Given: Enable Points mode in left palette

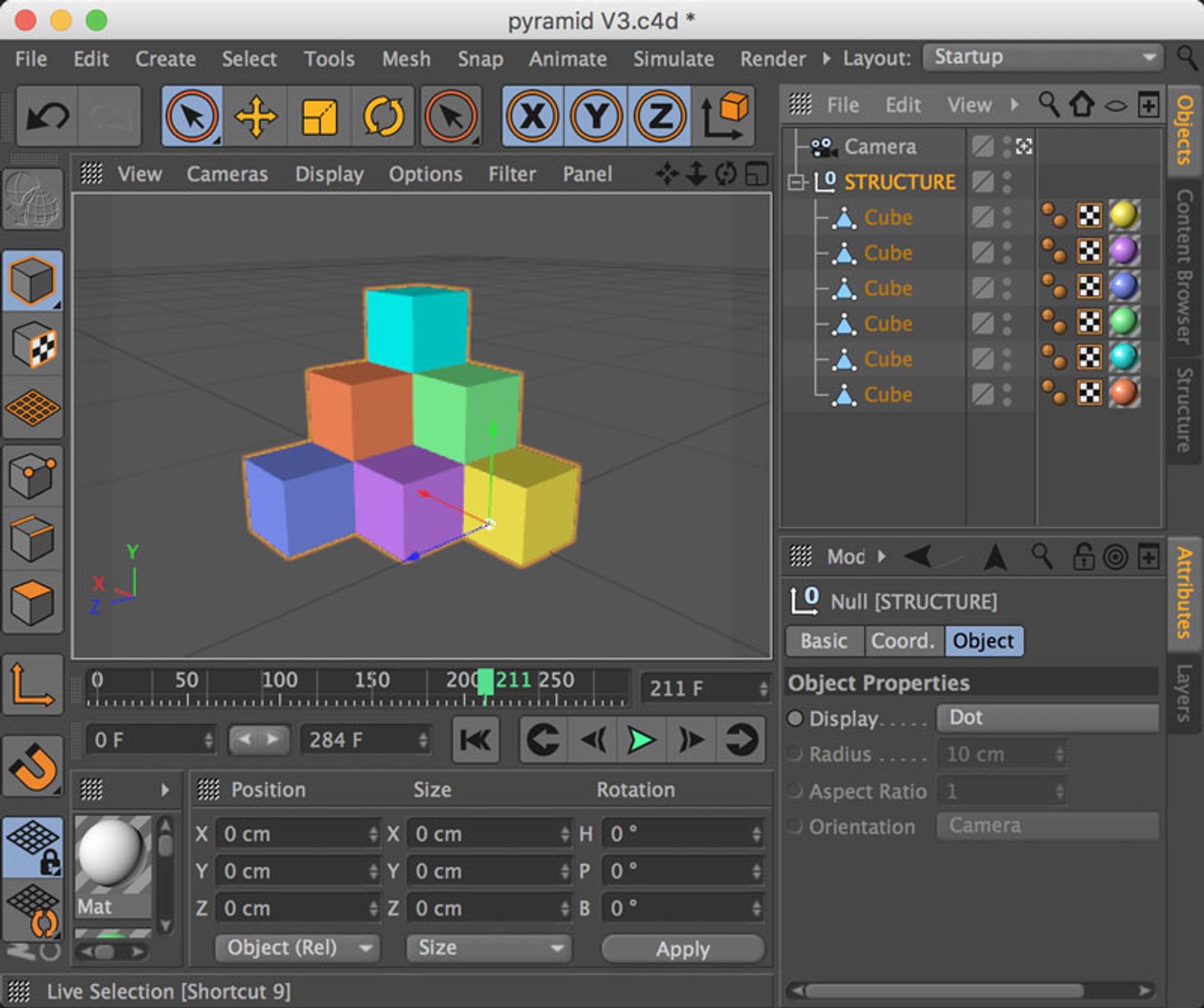Looking at the screenshot, I should [x=33, y=475].
